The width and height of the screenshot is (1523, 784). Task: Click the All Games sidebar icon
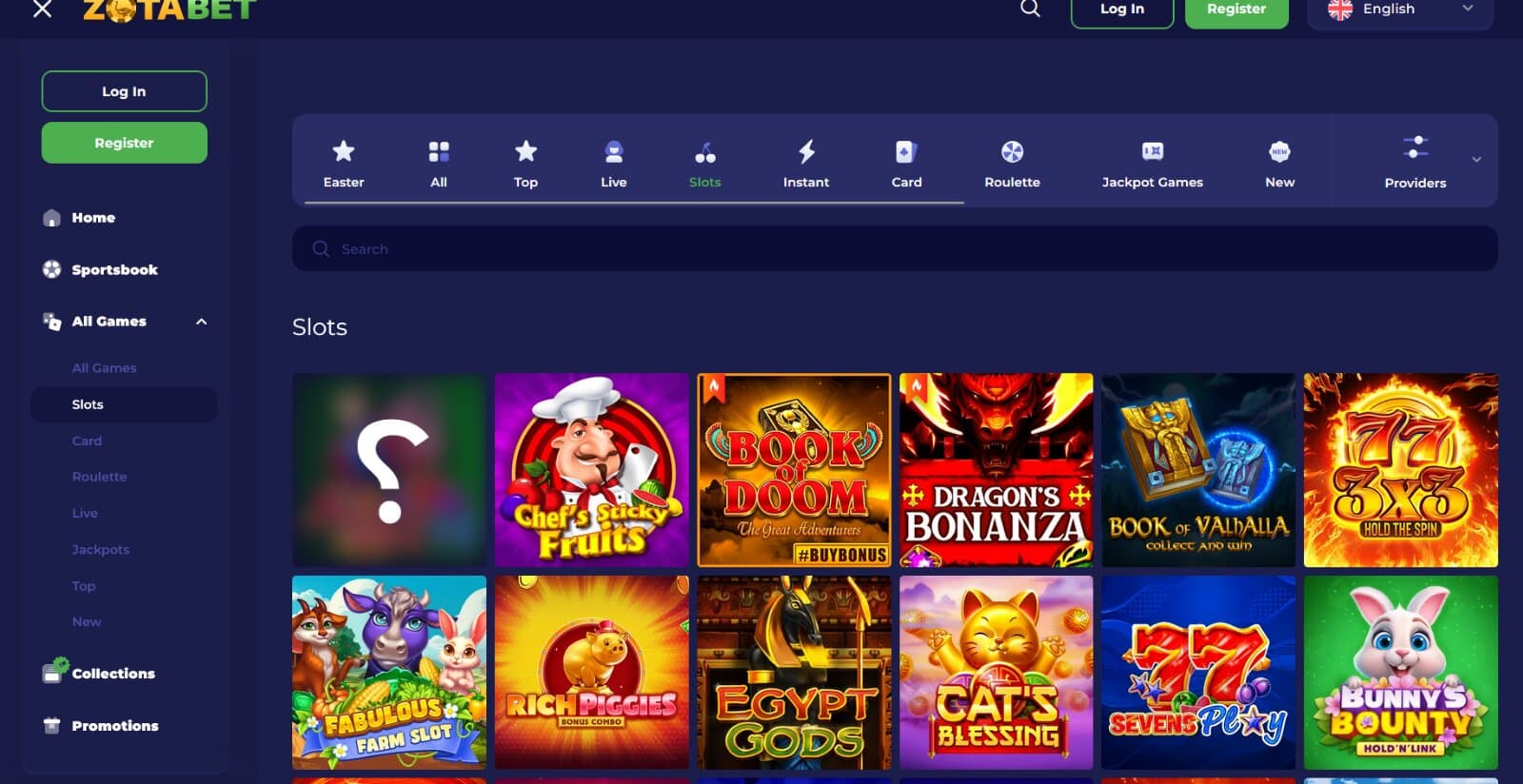click(51, 322)
